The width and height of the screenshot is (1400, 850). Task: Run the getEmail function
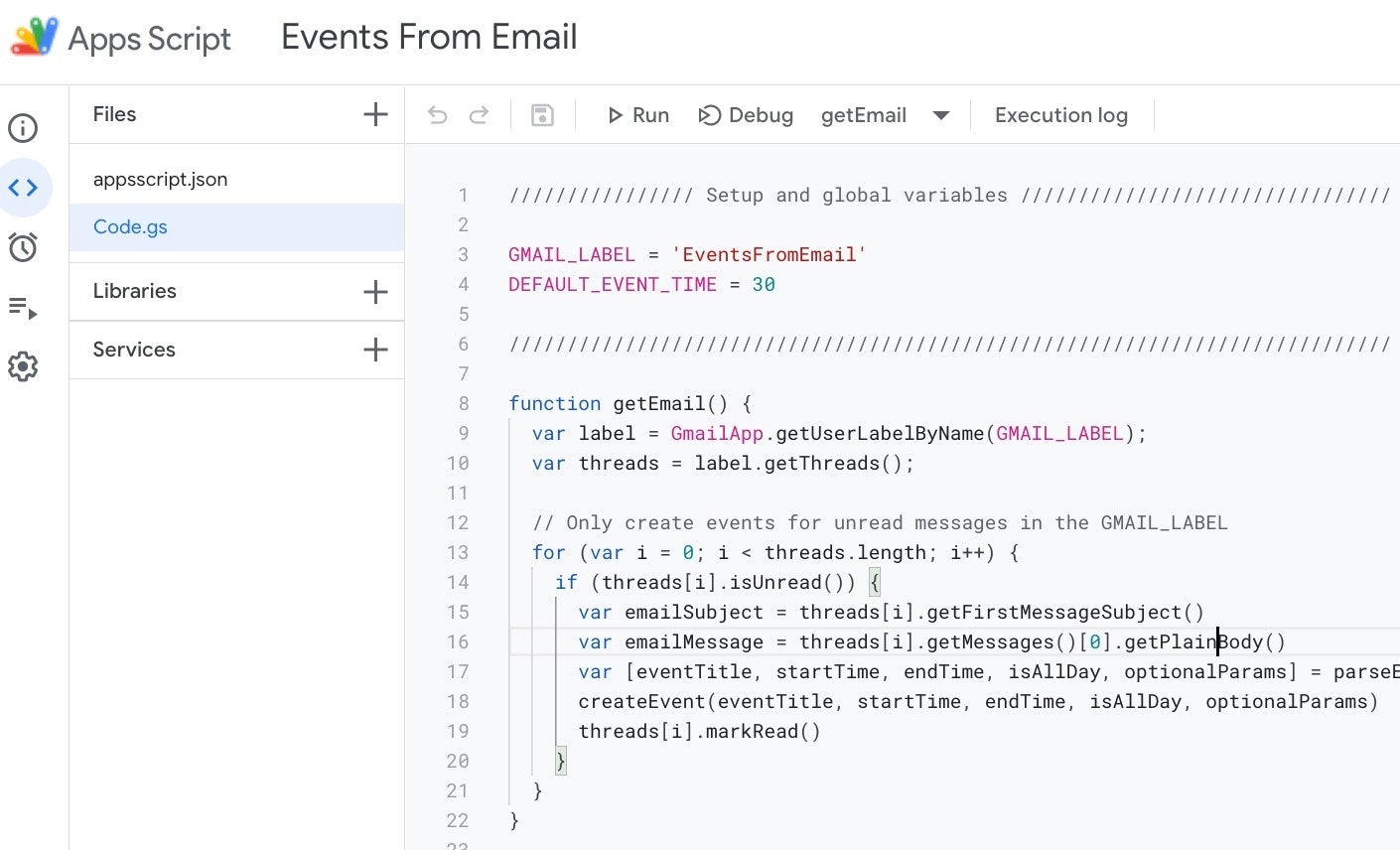pyautogui.click(x=638, y=114)
